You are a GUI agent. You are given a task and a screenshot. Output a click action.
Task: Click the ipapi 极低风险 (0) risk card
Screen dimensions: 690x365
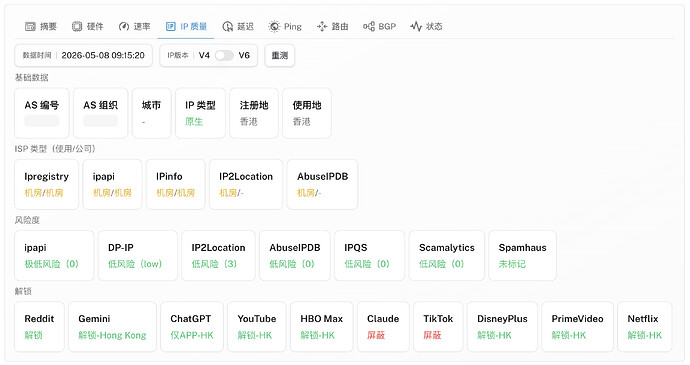tap(55, 256)
